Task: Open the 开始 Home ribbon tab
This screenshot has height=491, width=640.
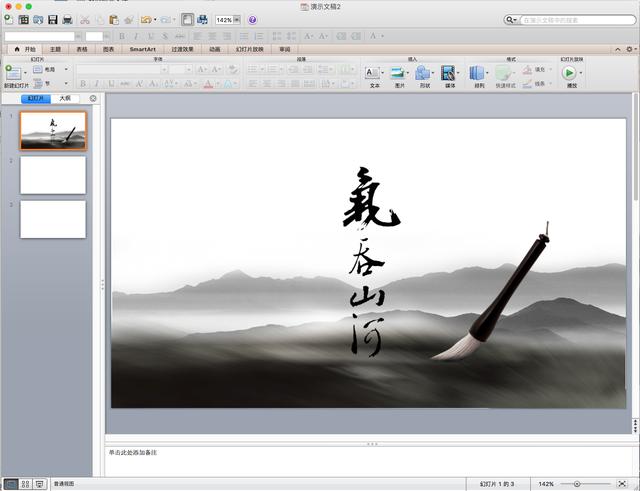Action: click(x=25, y=49)
